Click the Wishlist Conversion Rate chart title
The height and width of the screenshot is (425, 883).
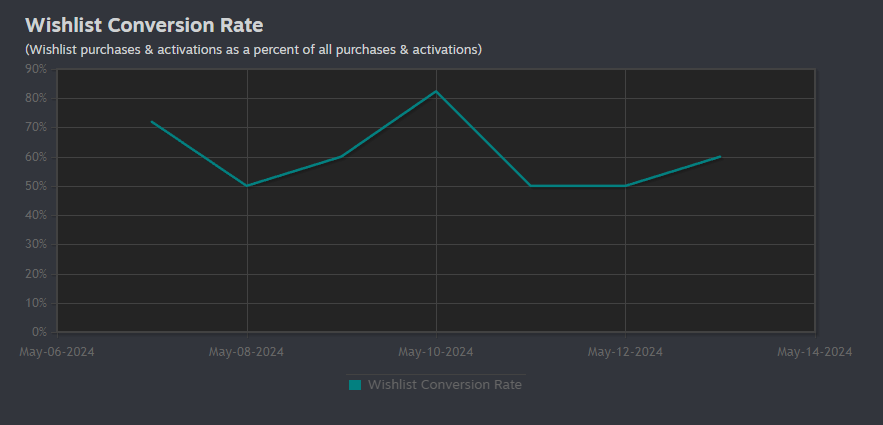(144, 25)
